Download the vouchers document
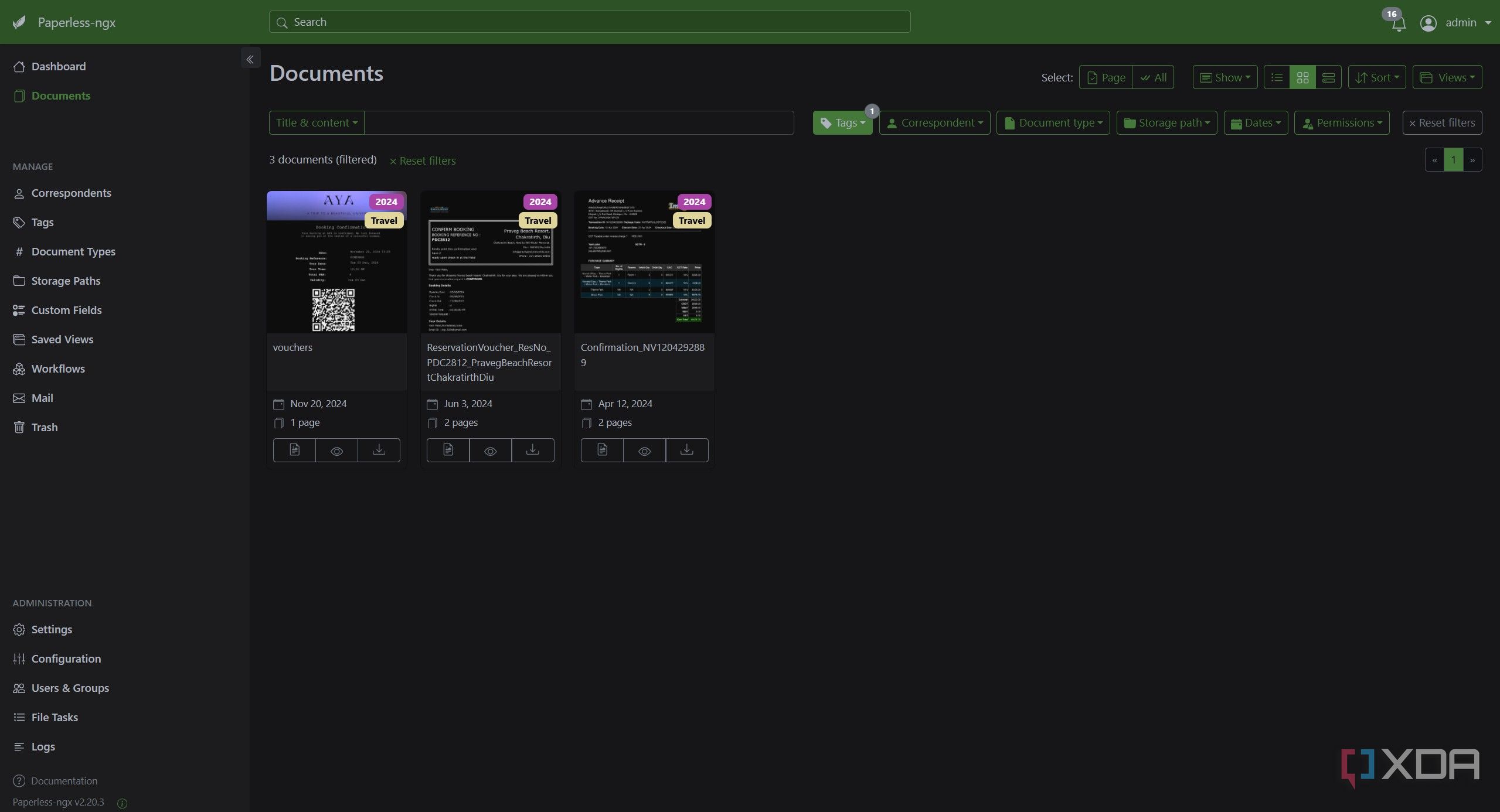 click(x=379, y=450)
